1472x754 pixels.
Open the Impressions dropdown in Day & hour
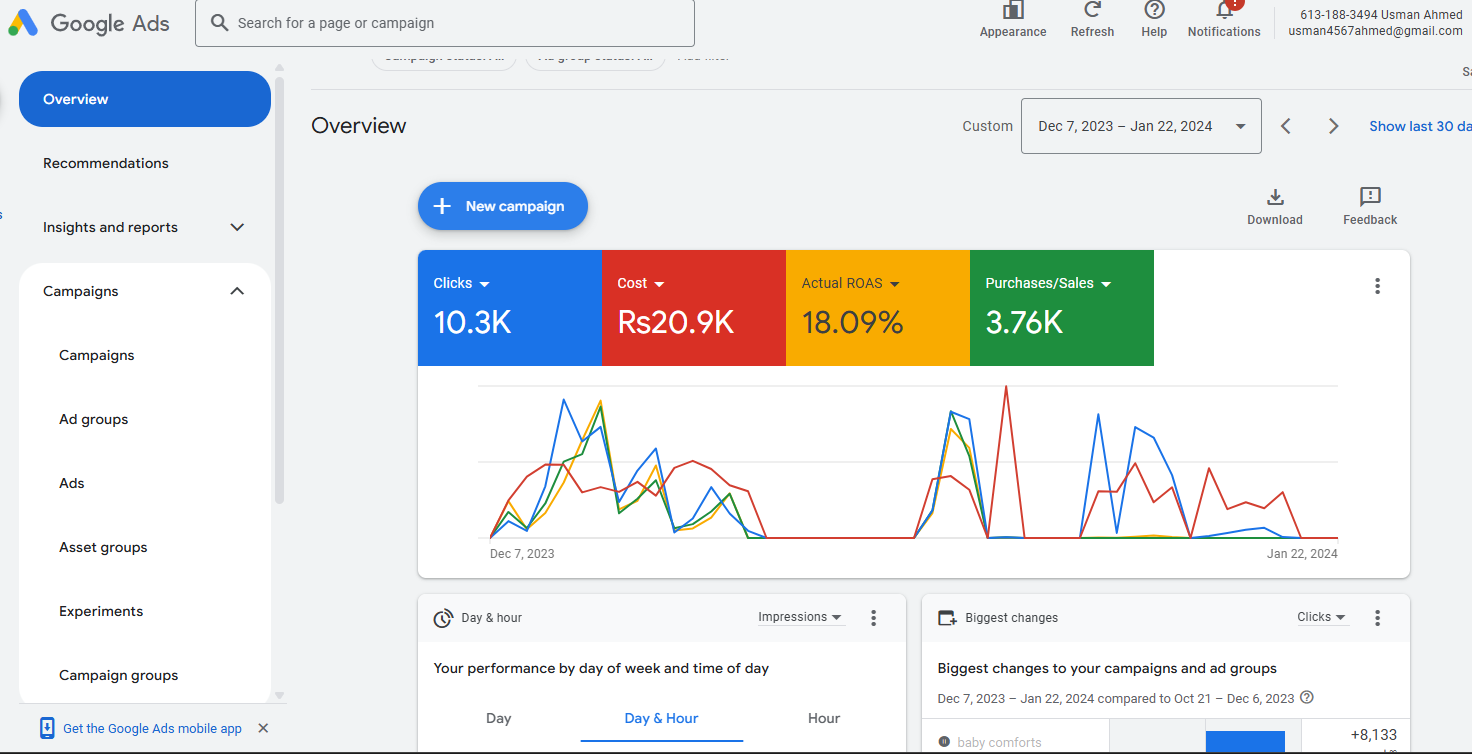pyautogui.click(x=800, y=617)
